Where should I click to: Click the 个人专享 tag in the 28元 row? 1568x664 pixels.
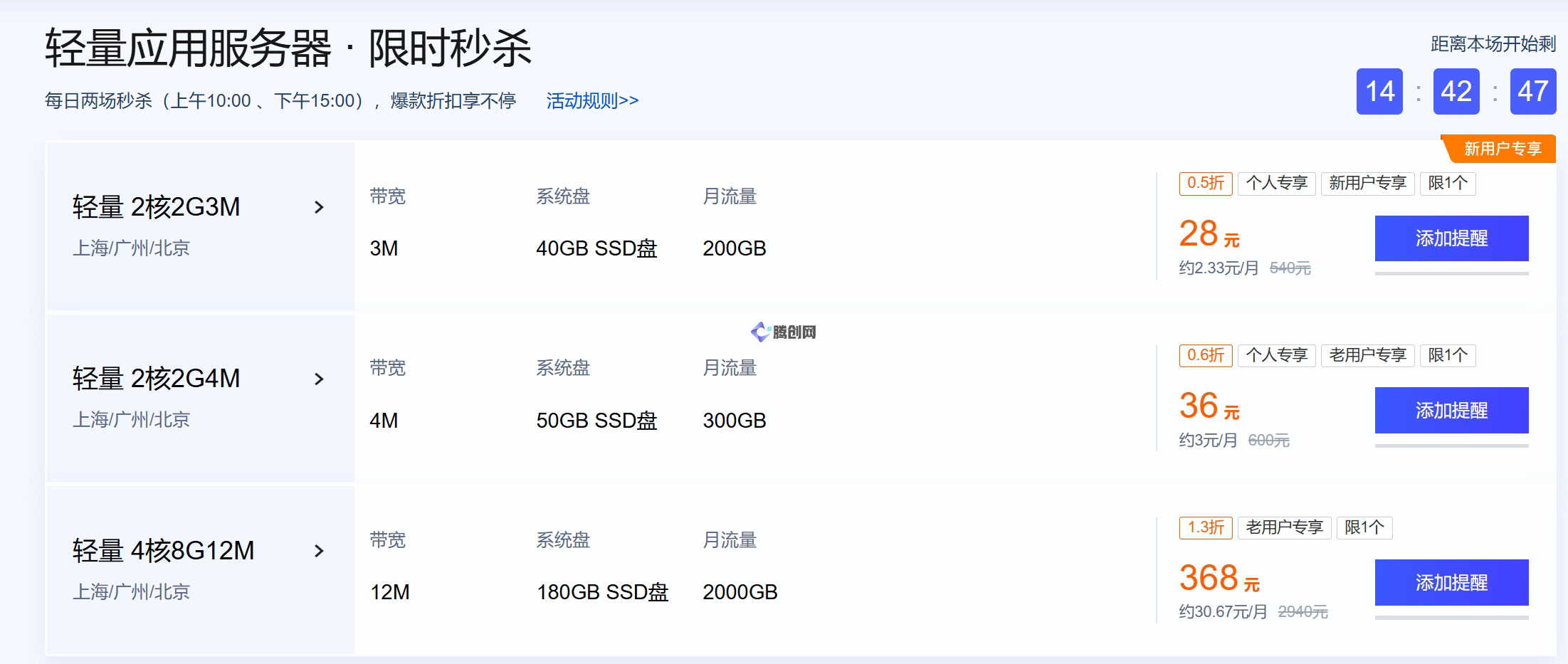[x=1277, y=183]
